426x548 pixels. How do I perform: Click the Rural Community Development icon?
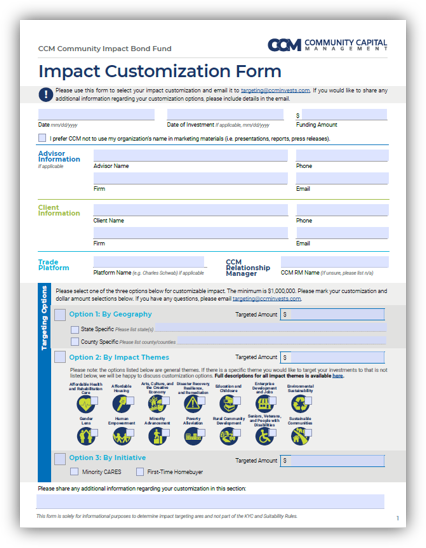[228, 437]
